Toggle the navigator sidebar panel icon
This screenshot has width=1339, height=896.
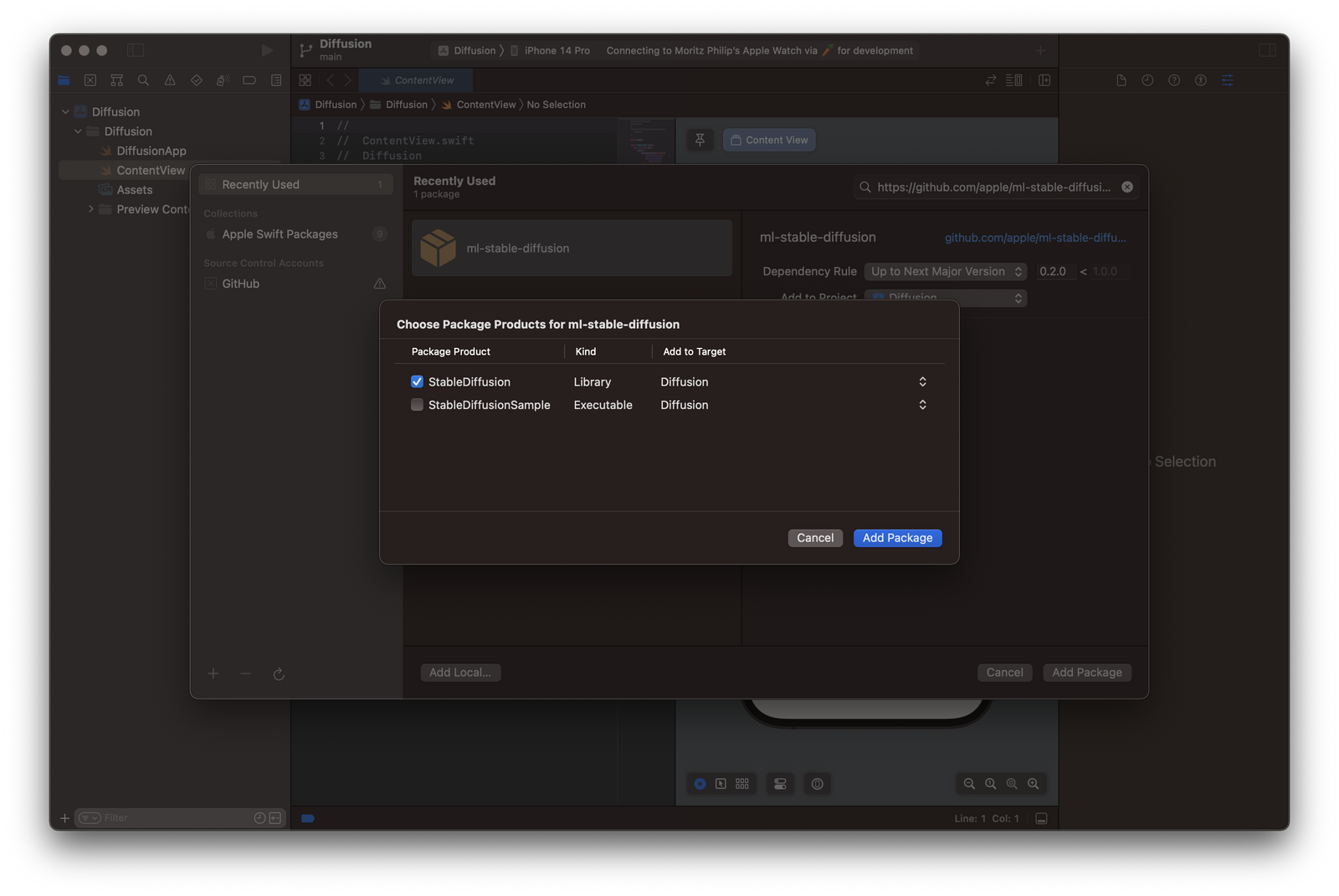[x=136, y=51]
